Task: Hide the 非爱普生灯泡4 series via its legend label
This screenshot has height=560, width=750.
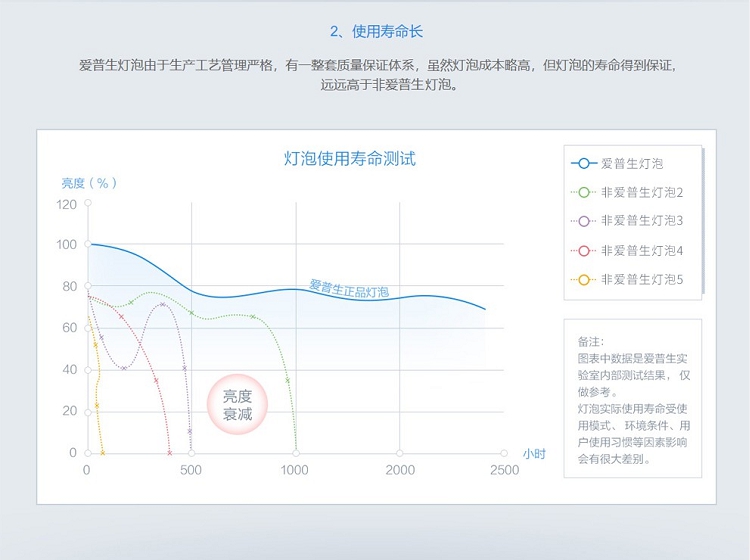Action: [x=642, y=251]
